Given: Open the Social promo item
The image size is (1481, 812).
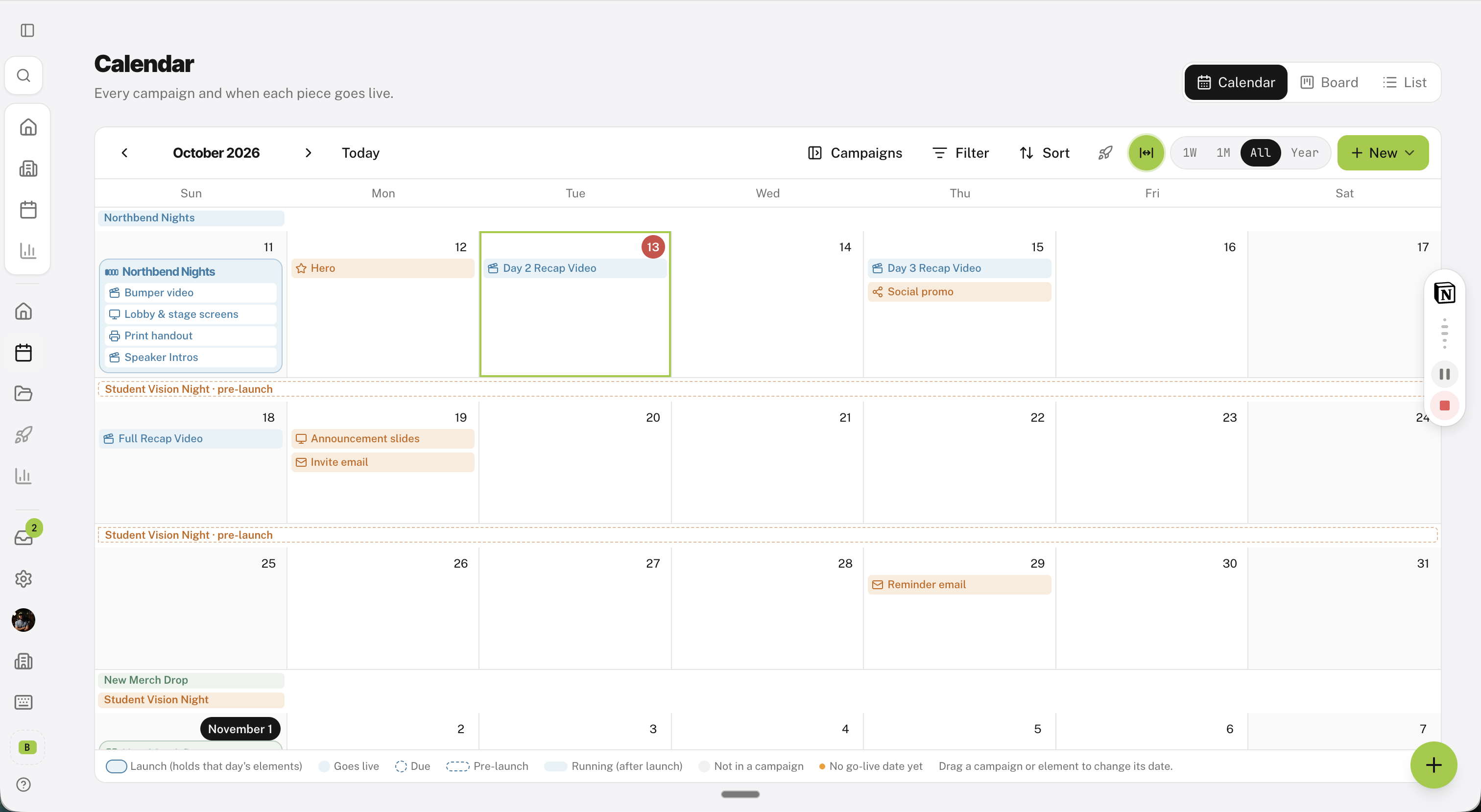Looking at the screenshot, I should [959, 291].
